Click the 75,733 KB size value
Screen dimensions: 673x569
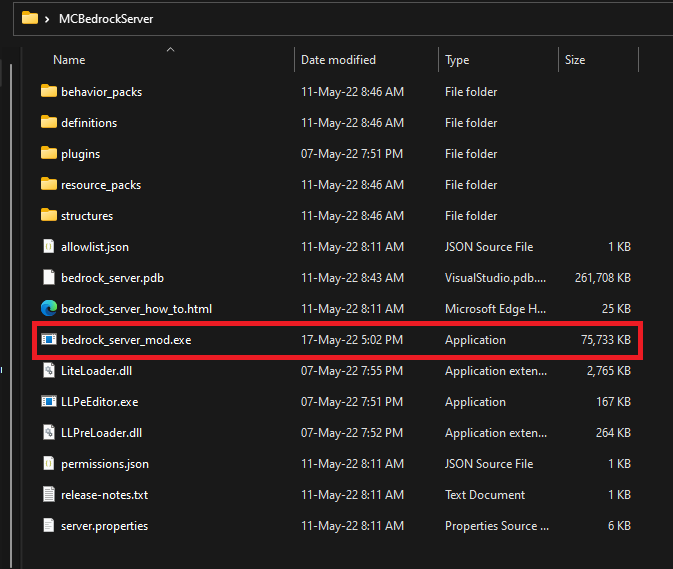pyautogui.click(x=606, y=340)
